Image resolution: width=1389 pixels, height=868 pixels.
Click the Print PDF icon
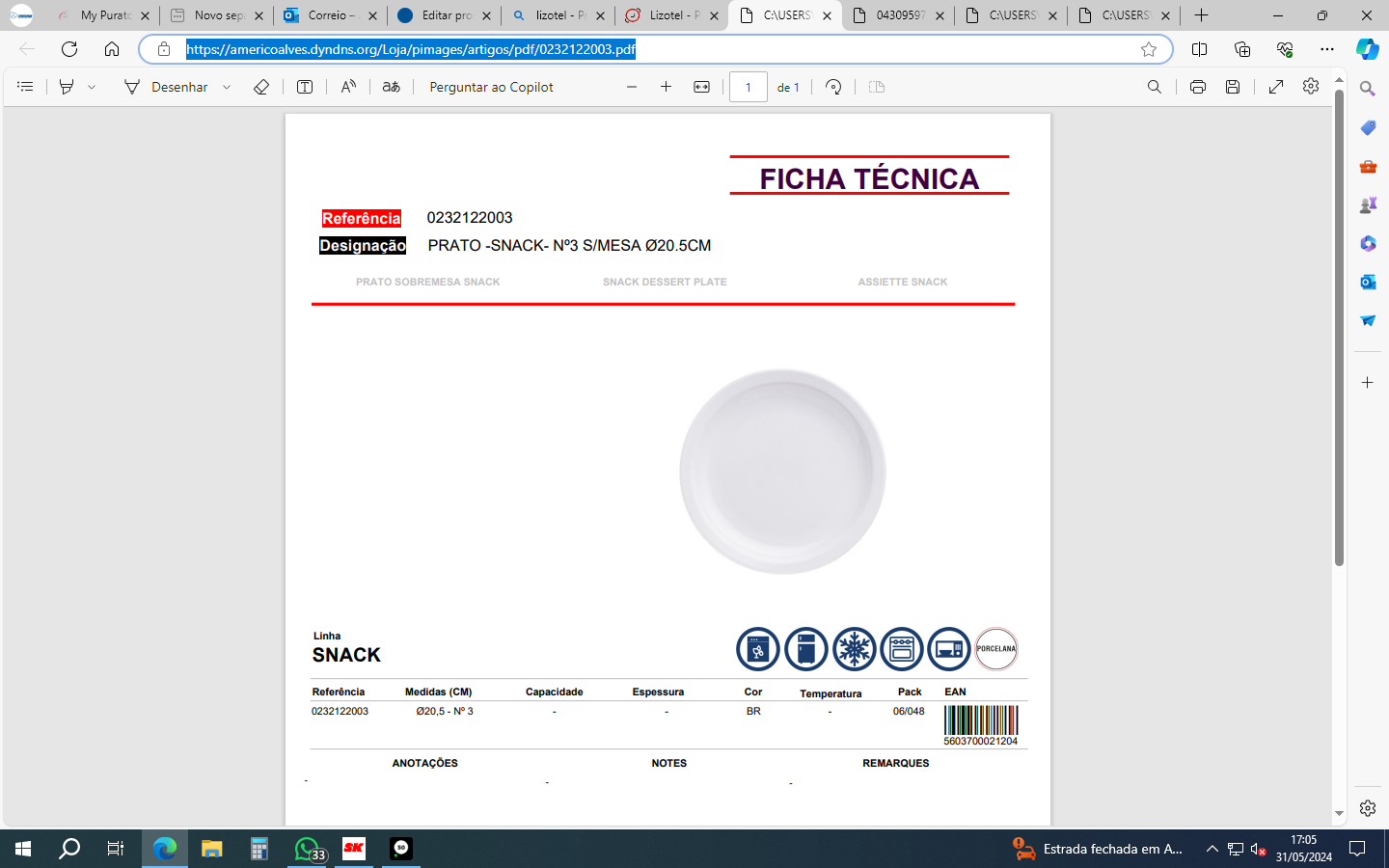(x=1197, y=87)
